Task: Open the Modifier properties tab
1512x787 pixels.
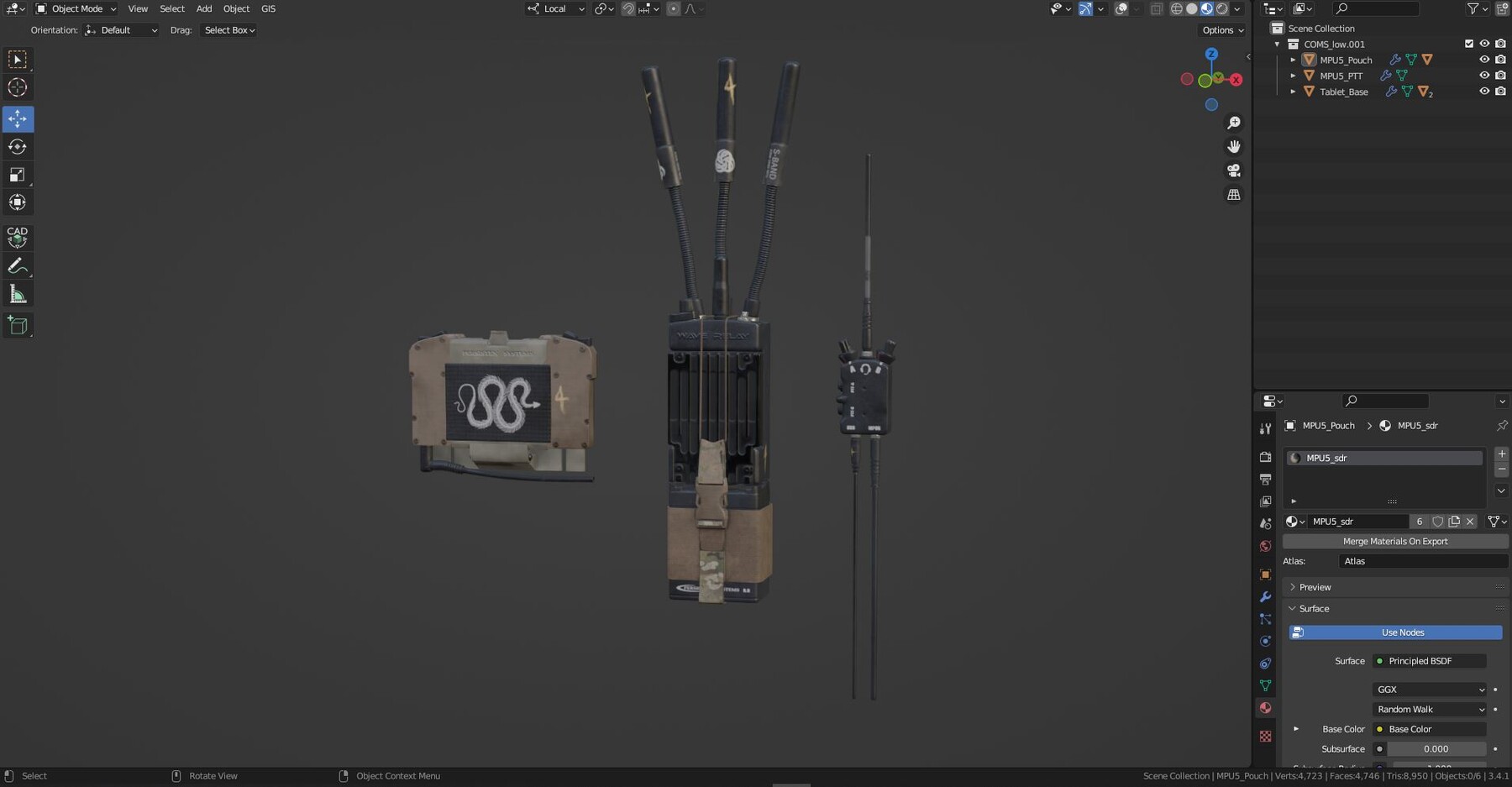Action: tap(1266, 596)
